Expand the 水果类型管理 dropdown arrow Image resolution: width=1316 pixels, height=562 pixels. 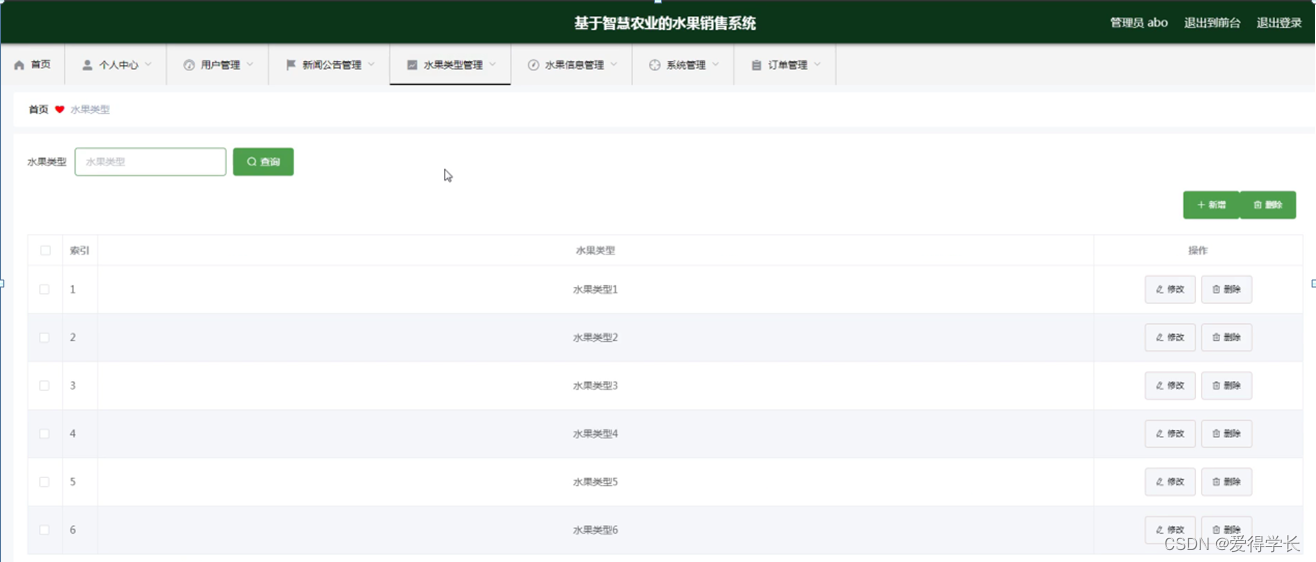(x=493, y=65)
